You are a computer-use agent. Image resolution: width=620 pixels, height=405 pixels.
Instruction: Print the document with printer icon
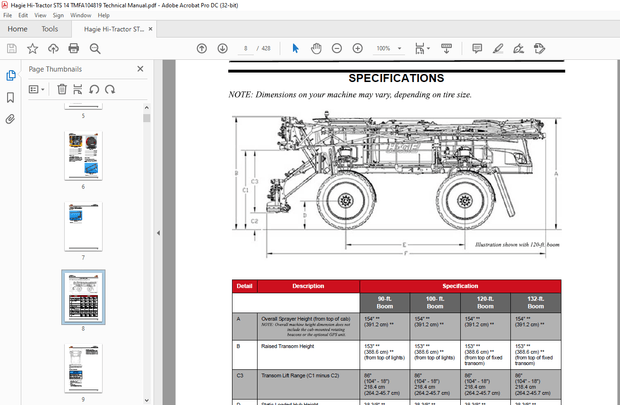pyautogui.click(x=74, y=48)
